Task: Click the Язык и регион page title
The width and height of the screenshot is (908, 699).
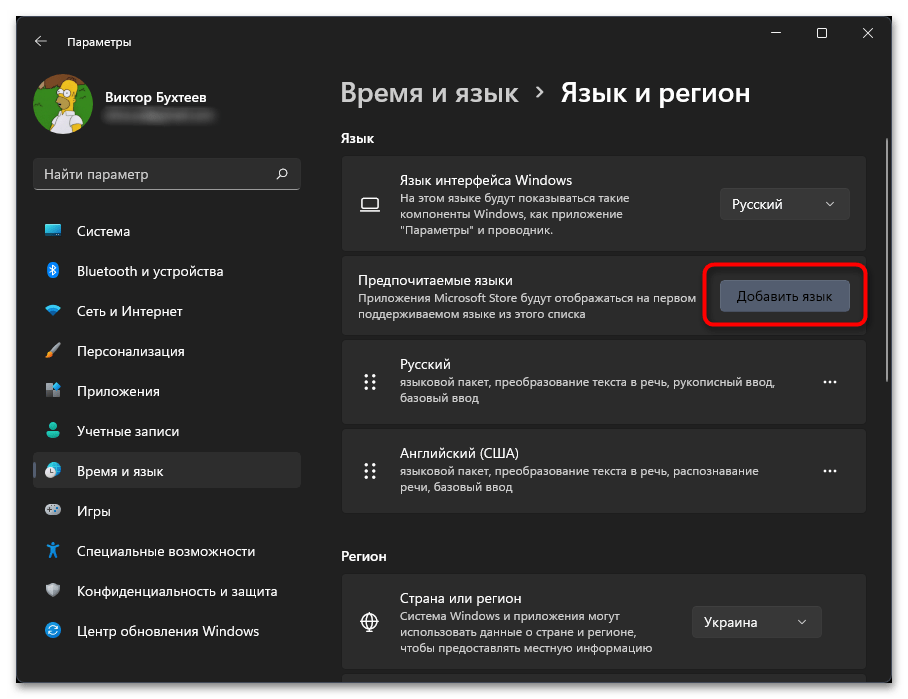Action: (655, 93)
